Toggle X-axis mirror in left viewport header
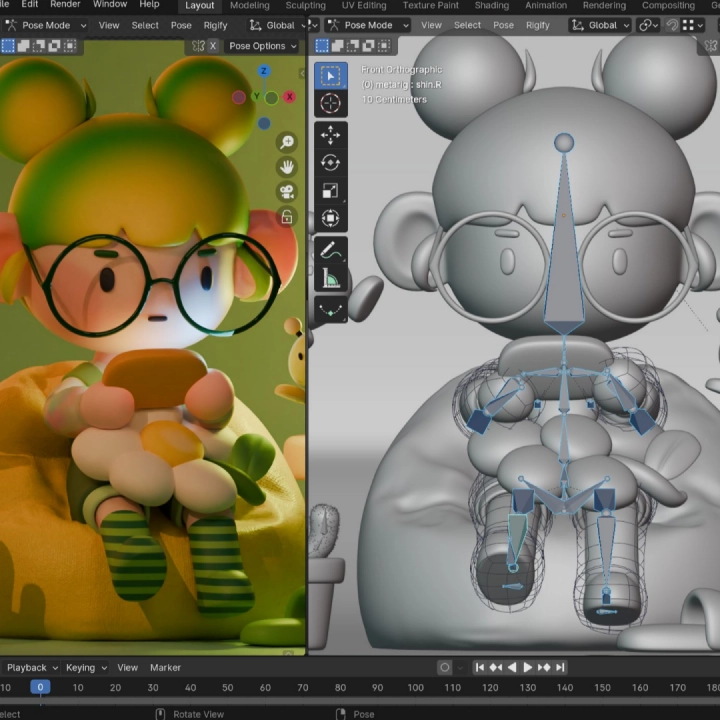Image resolution: width=720 pixels, height=720 pixels. 213,46
